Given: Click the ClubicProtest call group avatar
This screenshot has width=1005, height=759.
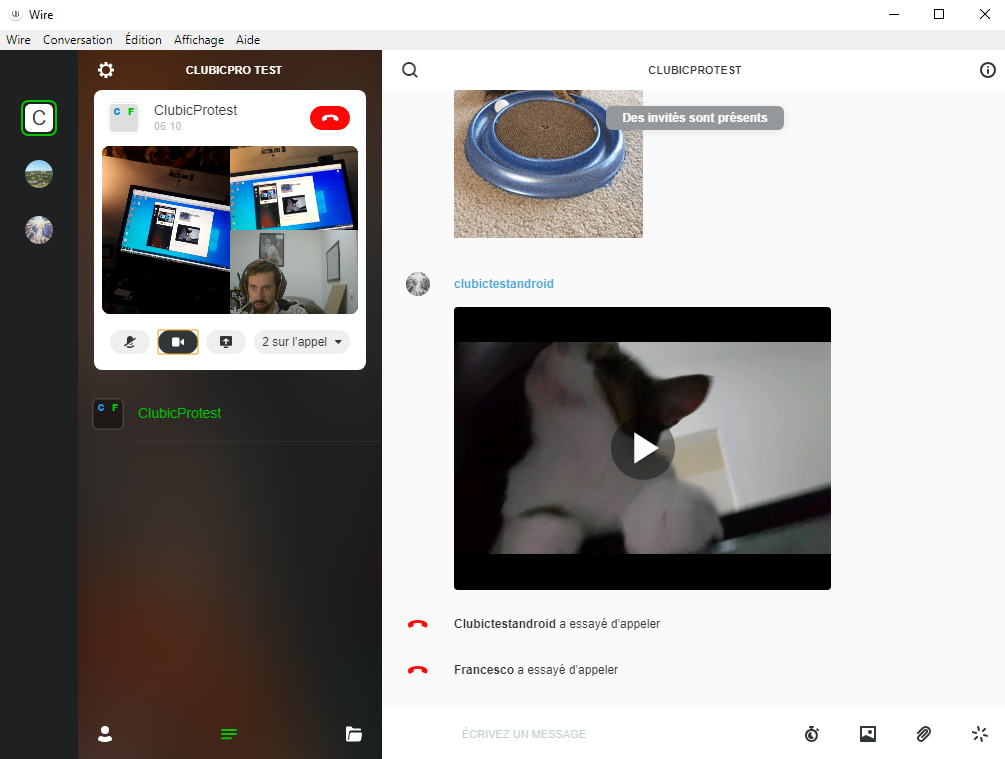Looking at the screenshot, I should coord(124,118).
